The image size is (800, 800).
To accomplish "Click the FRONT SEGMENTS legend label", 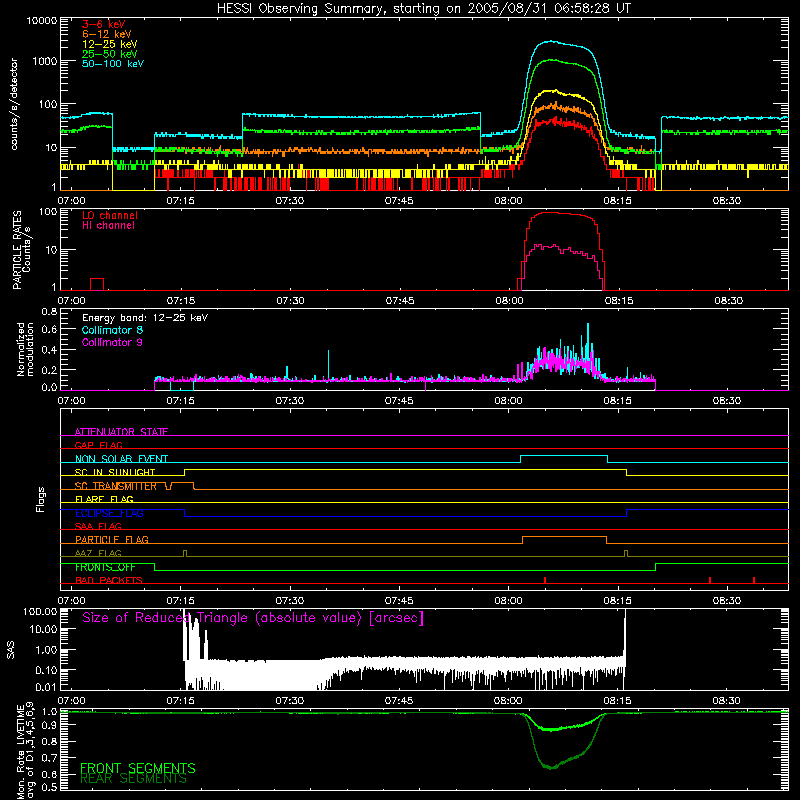I will coord(138,768).
